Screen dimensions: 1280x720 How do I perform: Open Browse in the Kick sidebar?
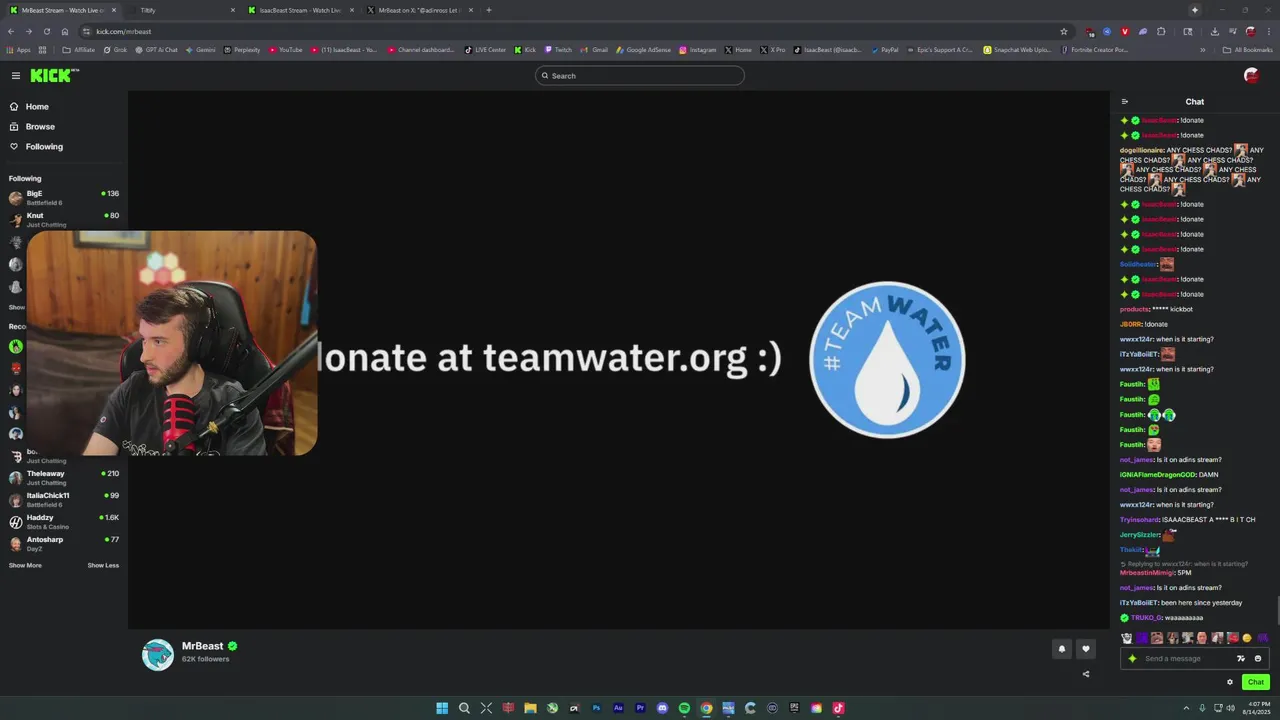pos(40,127)
